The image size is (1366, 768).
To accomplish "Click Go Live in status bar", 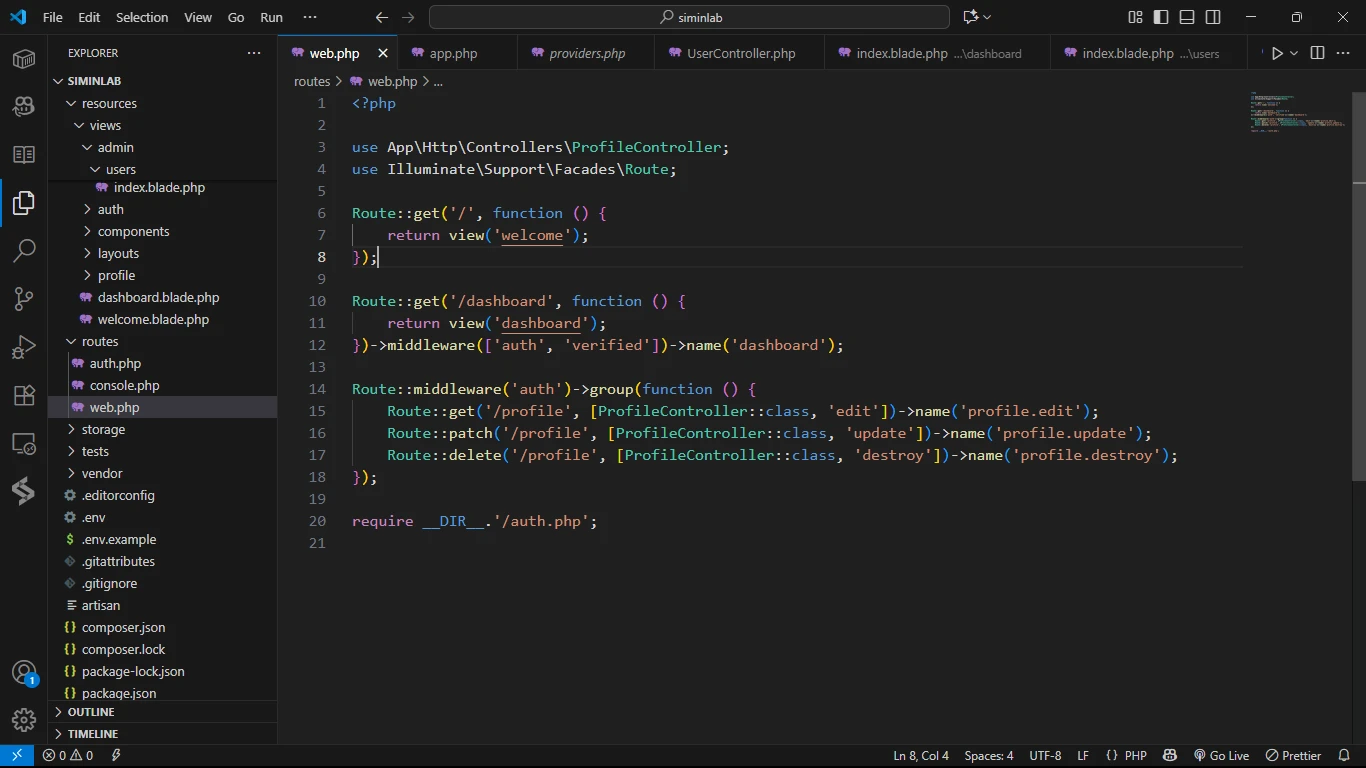I will (1221, 756).
